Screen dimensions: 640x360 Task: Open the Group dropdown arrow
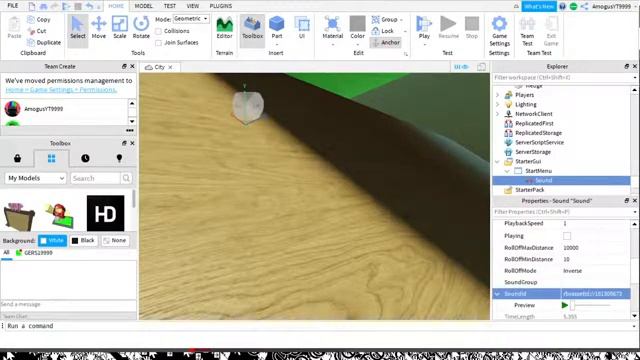pyautogui.click(x=401, y=20)
